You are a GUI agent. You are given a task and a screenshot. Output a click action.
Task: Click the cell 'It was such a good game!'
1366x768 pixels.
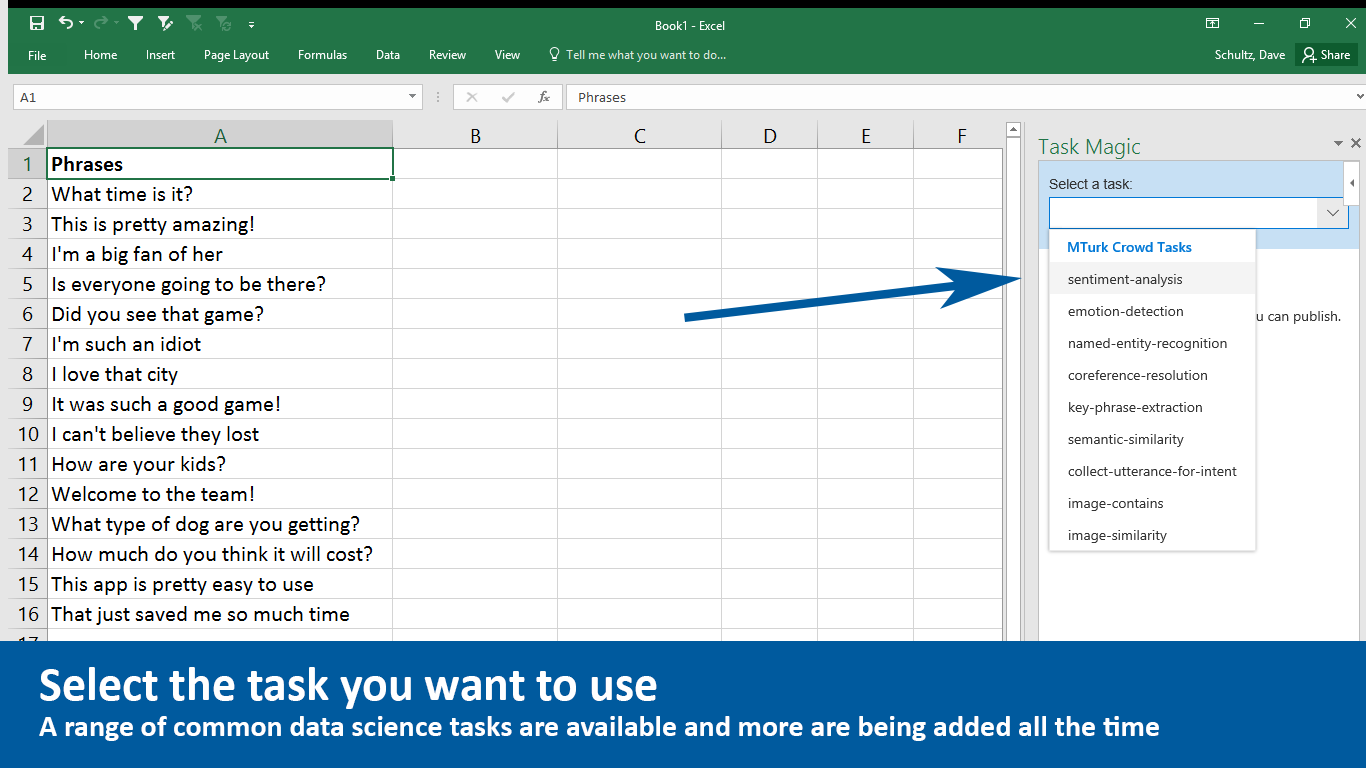[x=220, y=404]
